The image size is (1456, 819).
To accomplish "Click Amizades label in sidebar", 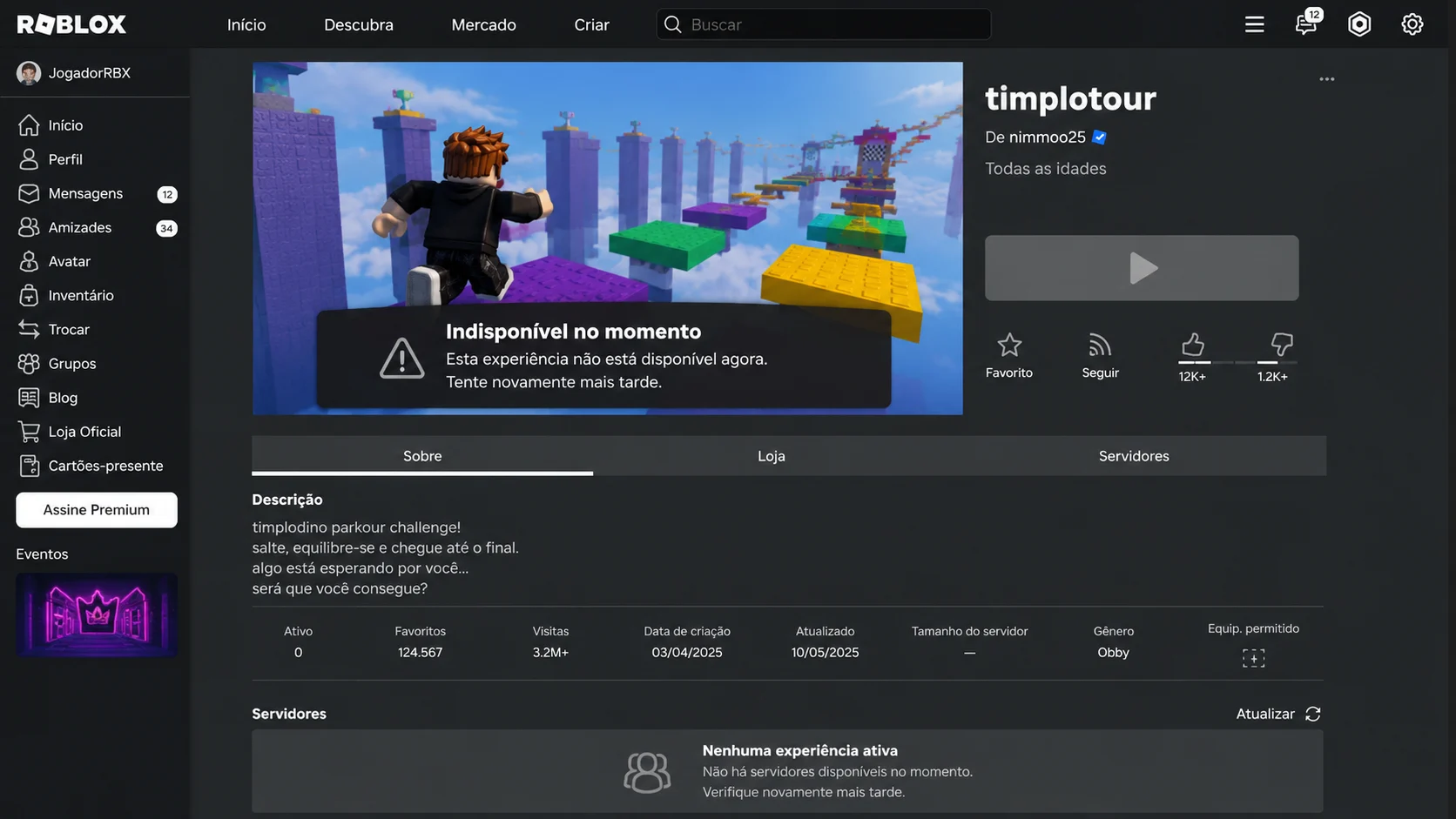I will click(x=80, y=227).
